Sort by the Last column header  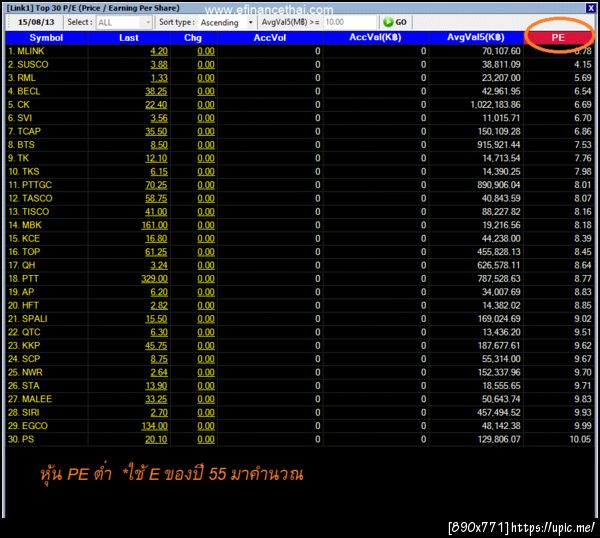tap(129, 38)
